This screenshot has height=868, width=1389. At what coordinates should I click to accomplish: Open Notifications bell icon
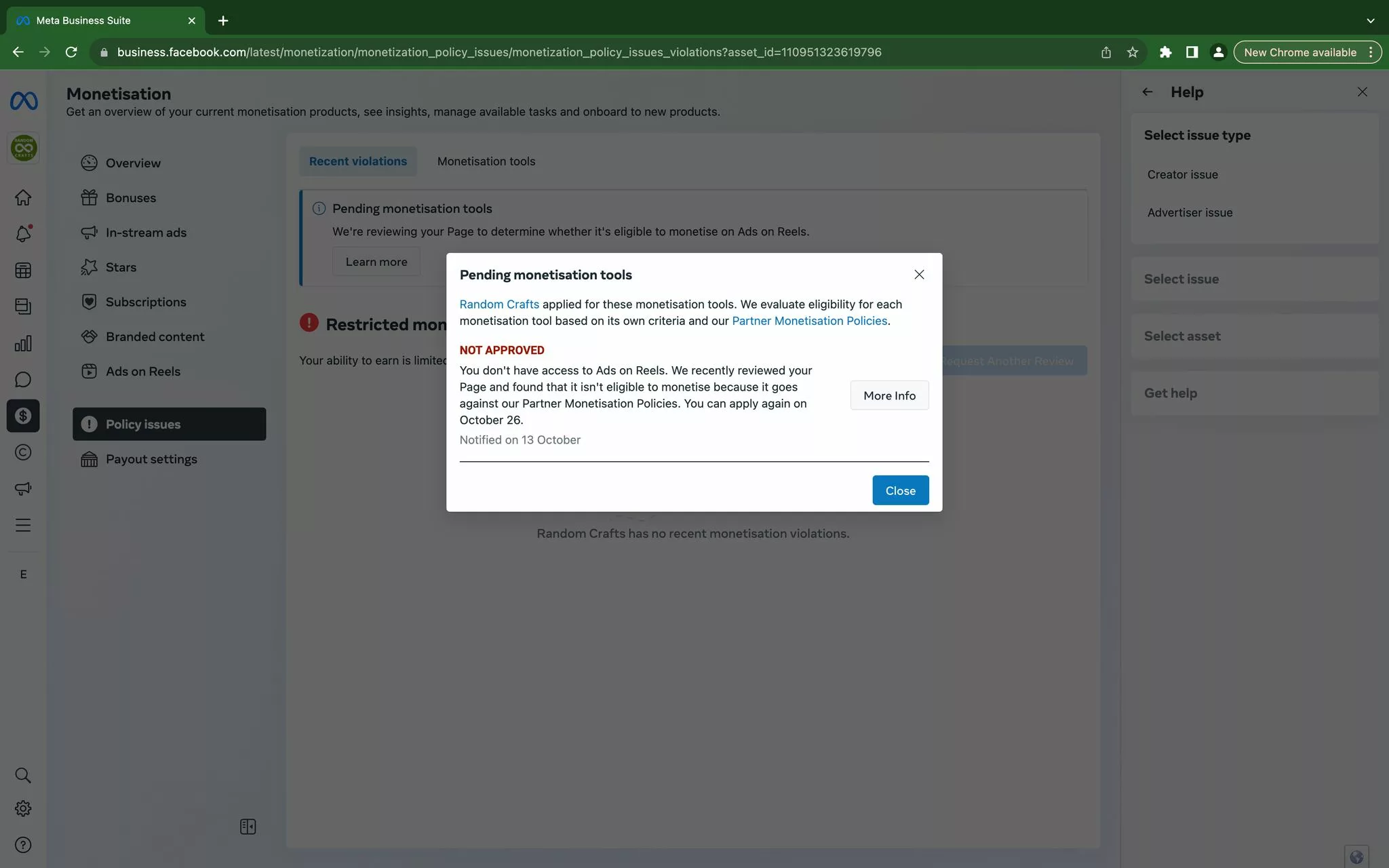[x=23, y=234]
